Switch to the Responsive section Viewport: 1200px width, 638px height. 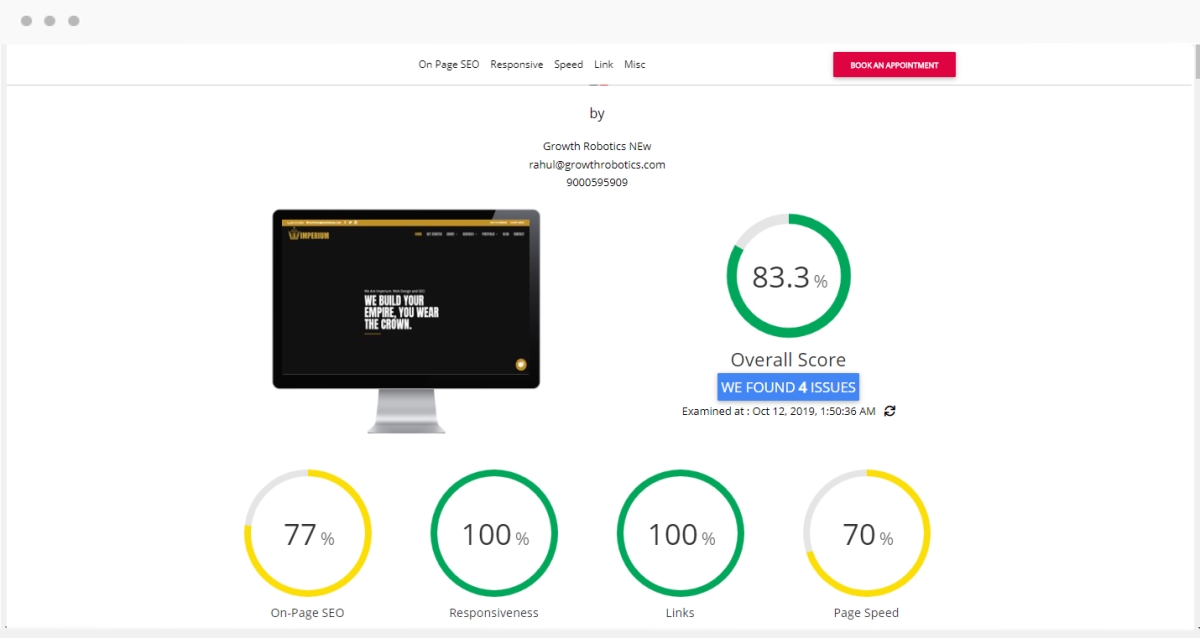tap(516, 64)
